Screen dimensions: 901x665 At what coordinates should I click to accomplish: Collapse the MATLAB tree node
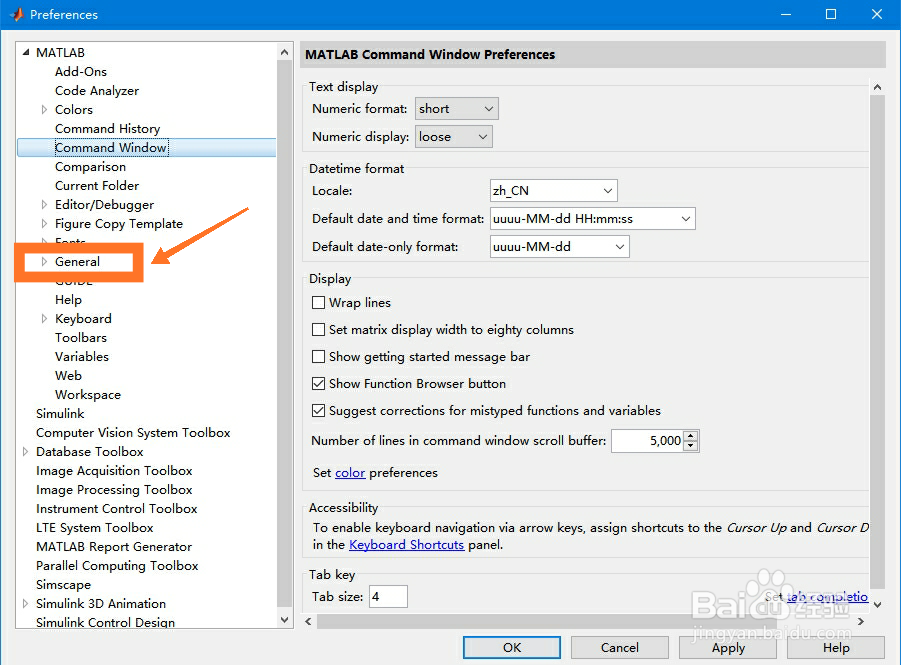pos(25,52)
